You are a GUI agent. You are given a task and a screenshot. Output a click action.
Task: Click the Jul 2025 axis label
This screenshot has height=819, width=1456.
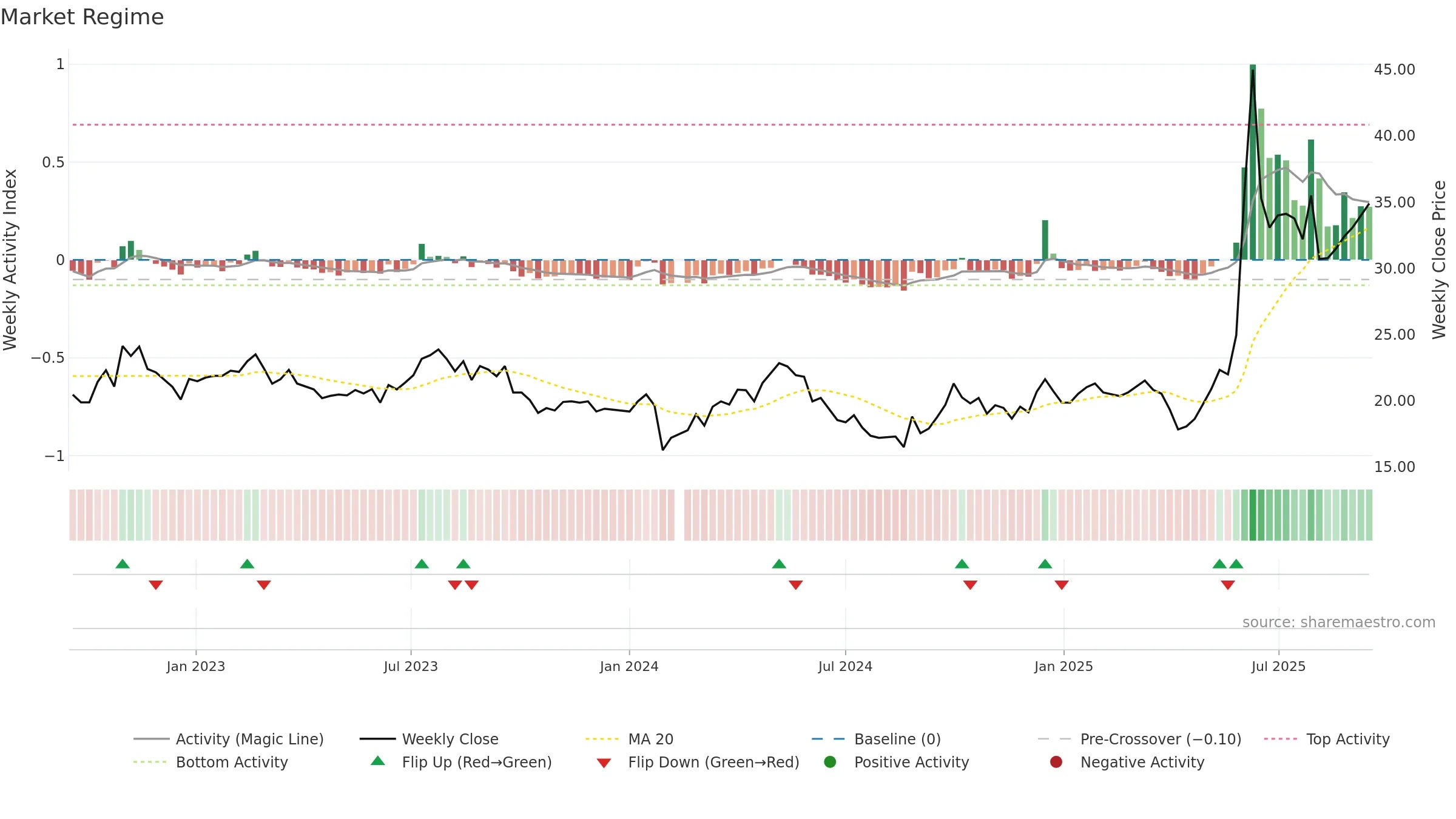(1278, 666)
